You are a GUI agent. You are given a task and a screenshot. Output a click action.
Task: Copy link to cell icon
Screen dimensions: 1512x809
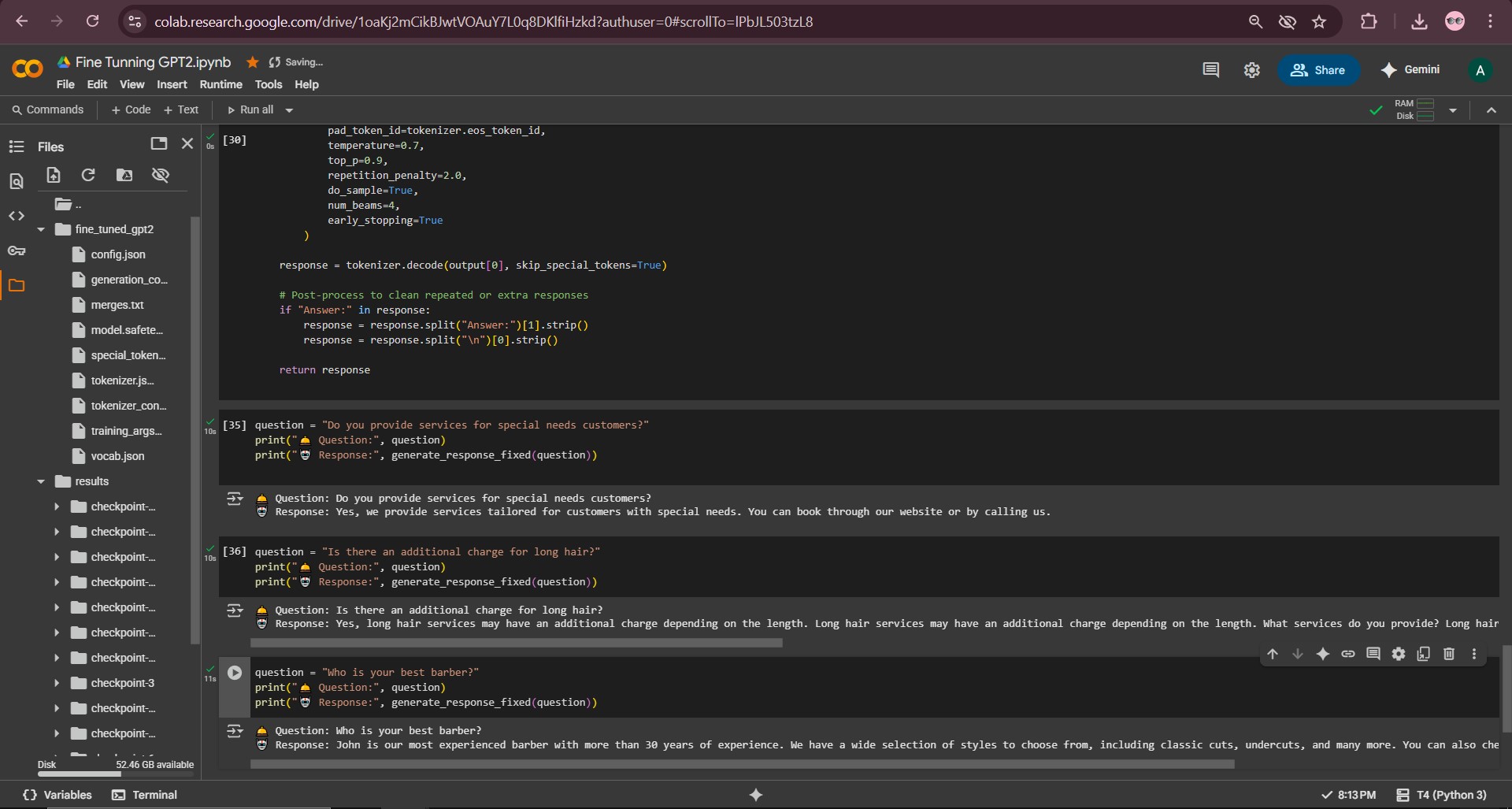1348,654
